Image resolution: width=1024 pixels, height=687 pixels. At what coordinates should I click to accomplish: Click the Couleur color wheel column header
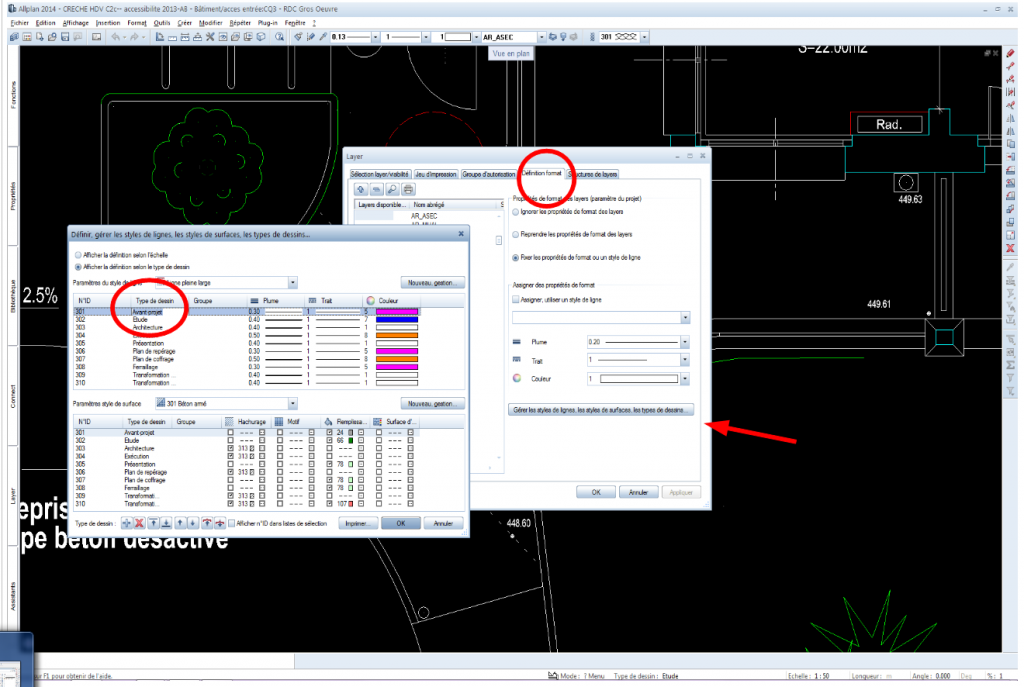click(370, 300)
